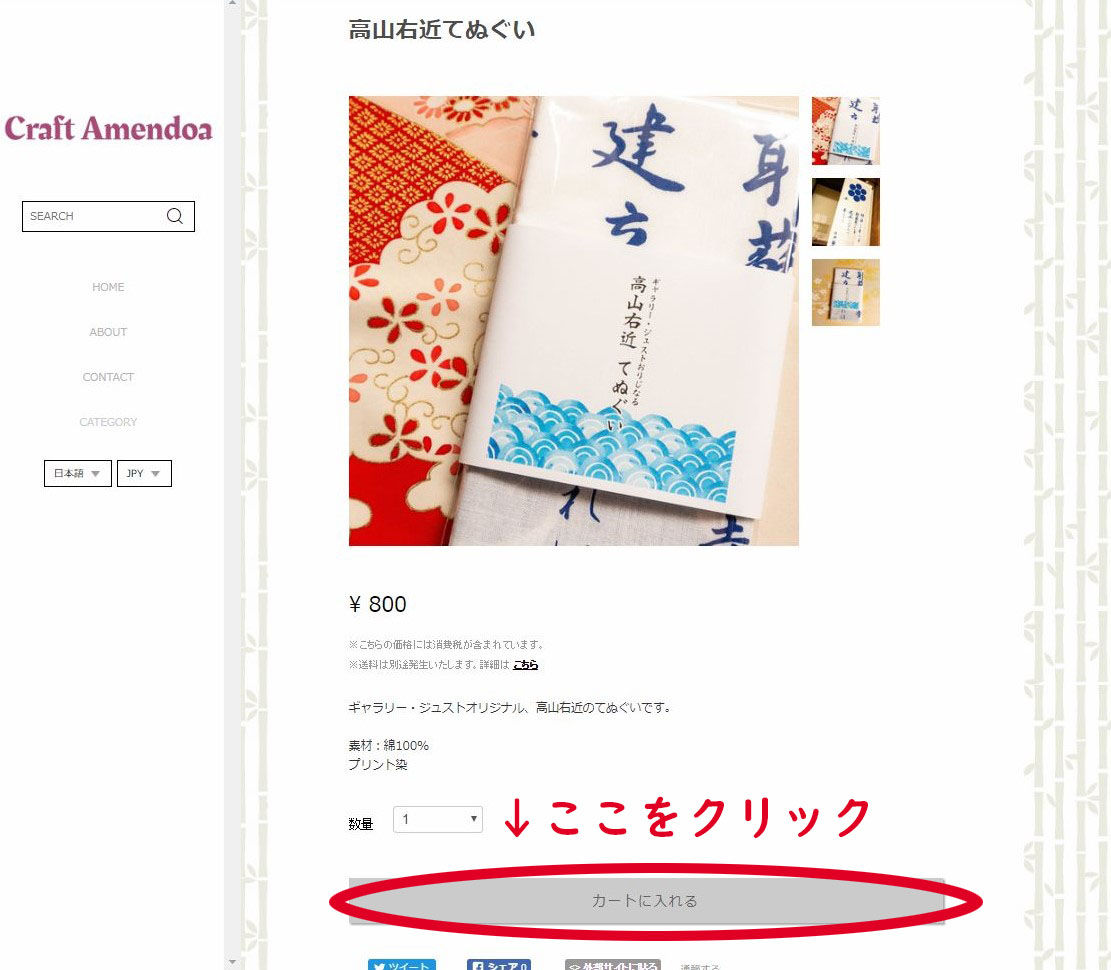
Task: Click the Craft Amendoa logo
Action: point(108,128)
